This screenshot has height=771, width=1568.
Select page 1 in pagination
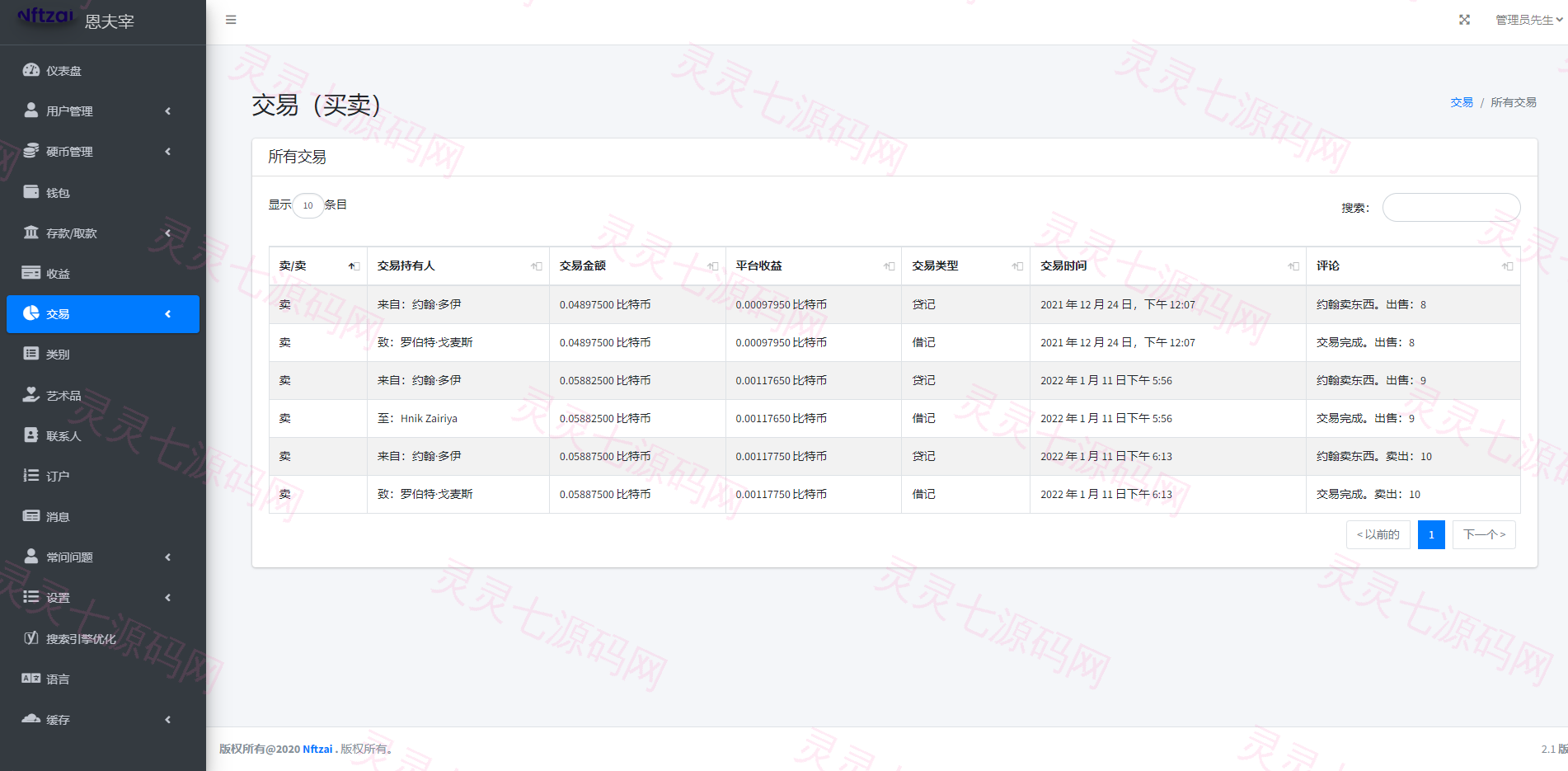[1431, 534]
